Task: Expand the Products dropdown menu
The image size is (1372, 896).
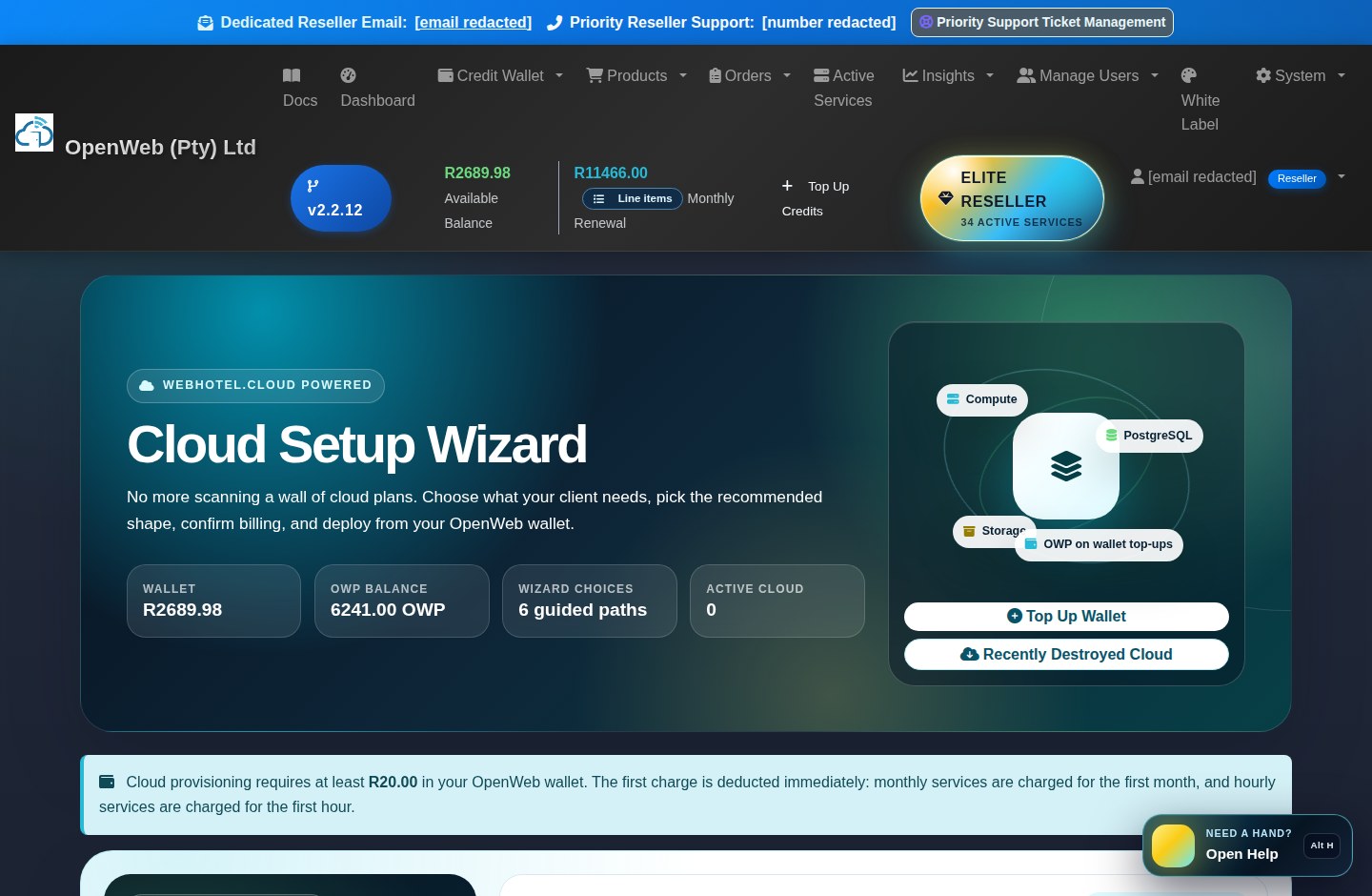Action: pos(683,75)
